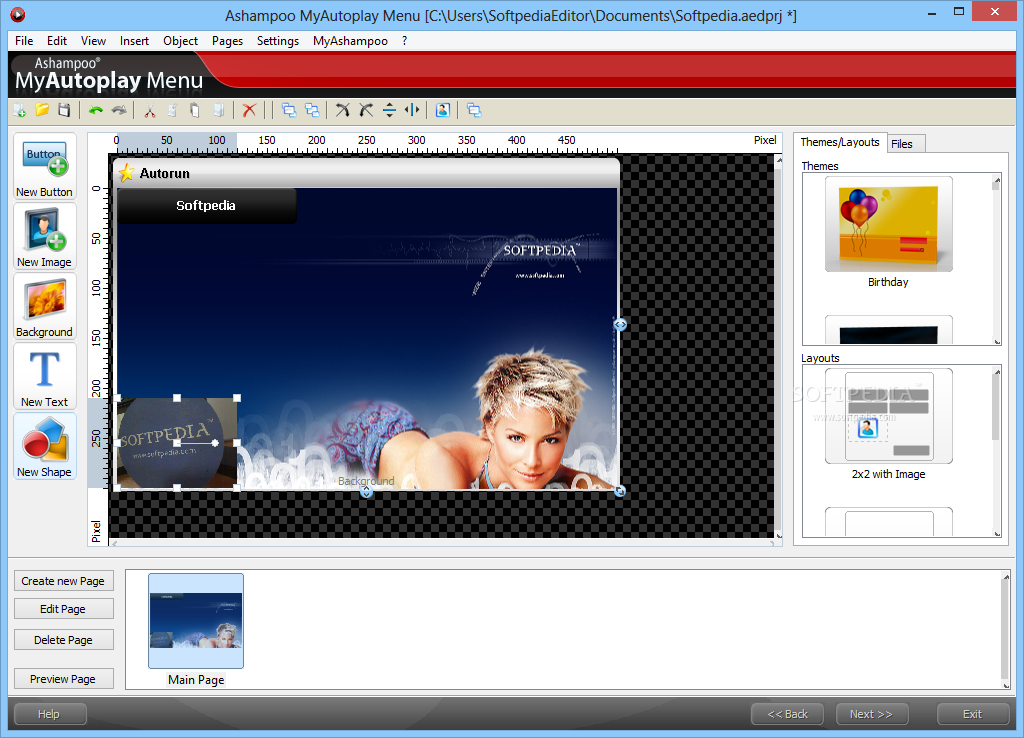Click the last overlapping-windows toolbar icon

(474, 110)
